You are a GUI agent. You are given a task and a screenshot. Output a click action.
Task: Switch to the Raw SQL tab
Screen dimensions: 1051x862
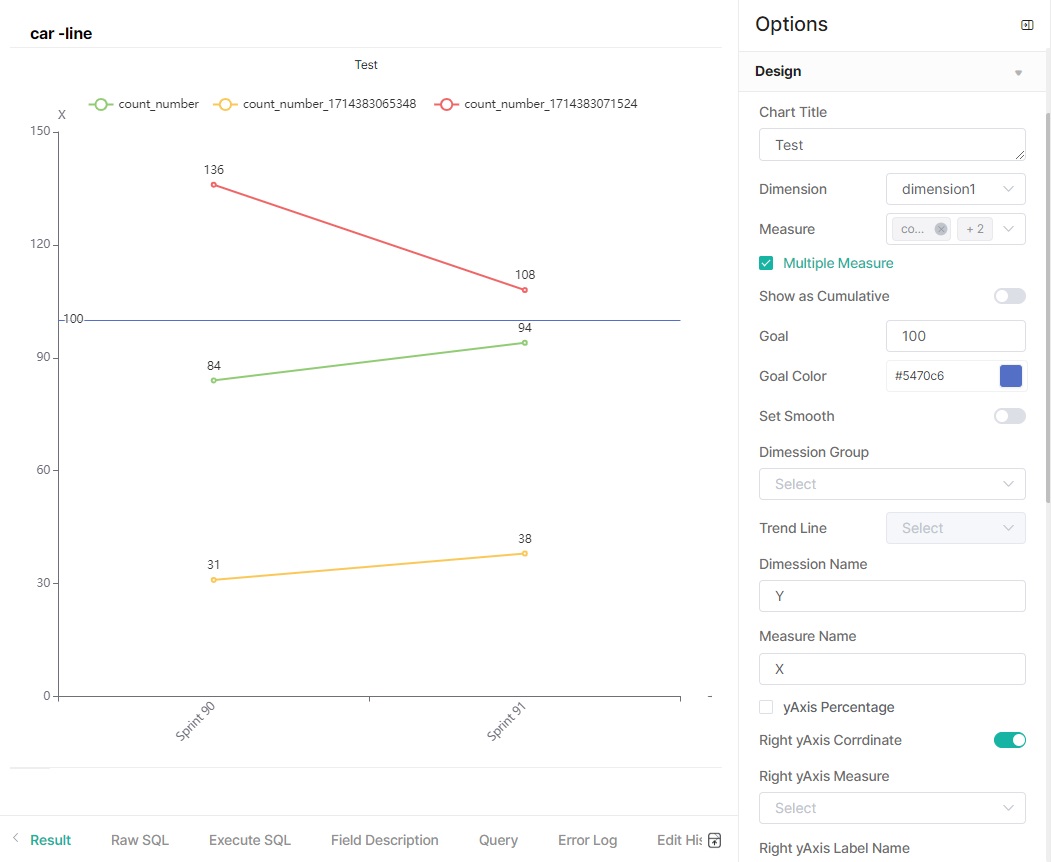point(139,840)
